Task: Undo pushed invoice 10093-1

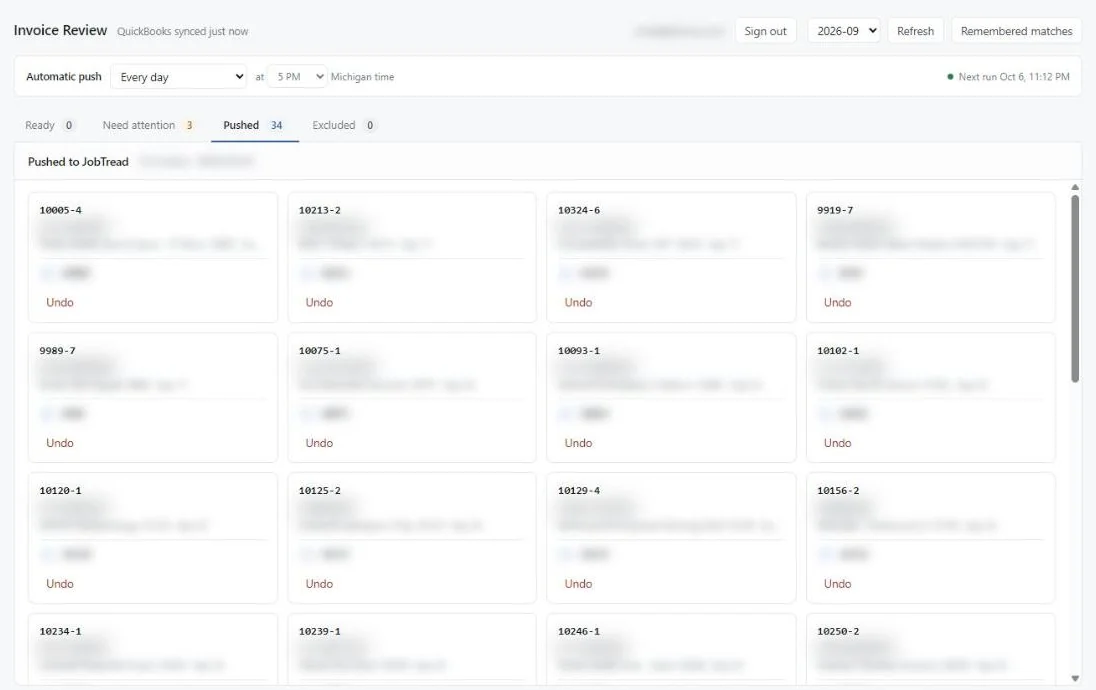Action: (x=578, y=443)
